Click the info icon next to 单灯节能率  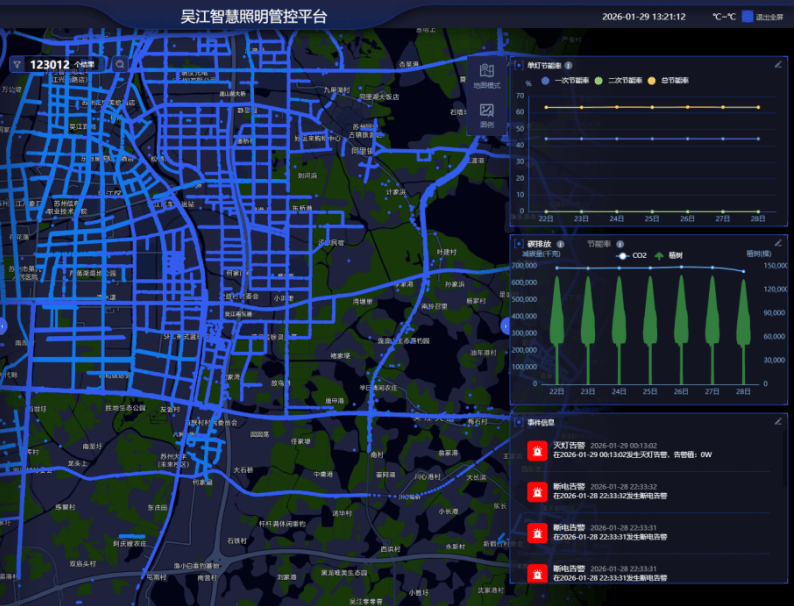click(x=569, y=65)
